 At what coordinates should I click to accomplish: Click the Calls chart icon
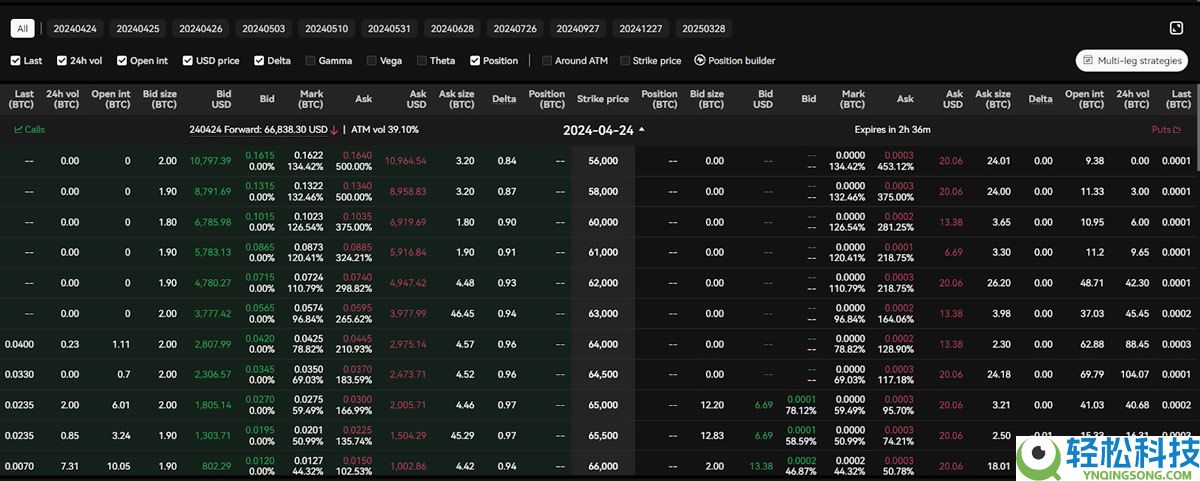pyautogui.click(x=18, y=130)
